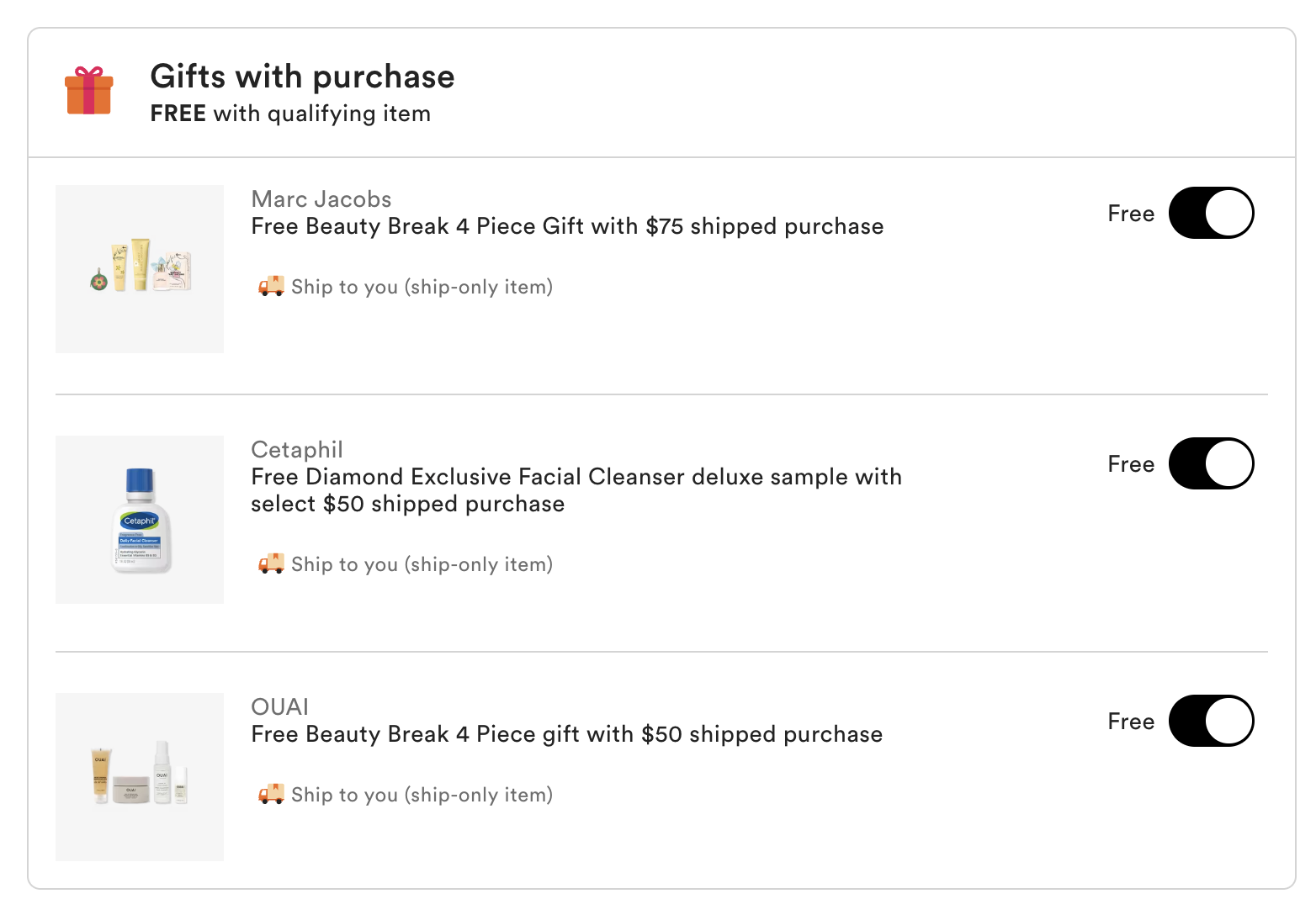1316x915 pixels.
Task: Disable the Cetaphil free sample toggle
Action: (x=1211, y=463)
